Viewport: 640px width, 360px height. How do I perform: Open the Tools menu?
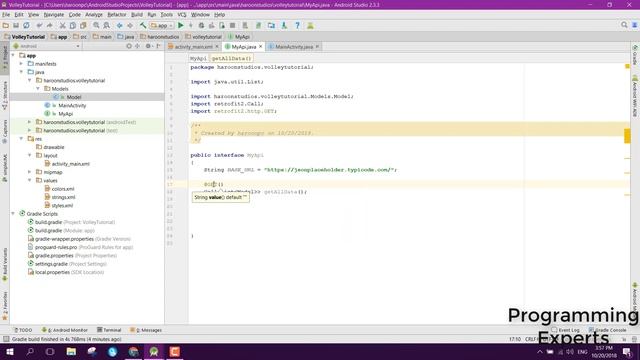(x=167, y=15)
